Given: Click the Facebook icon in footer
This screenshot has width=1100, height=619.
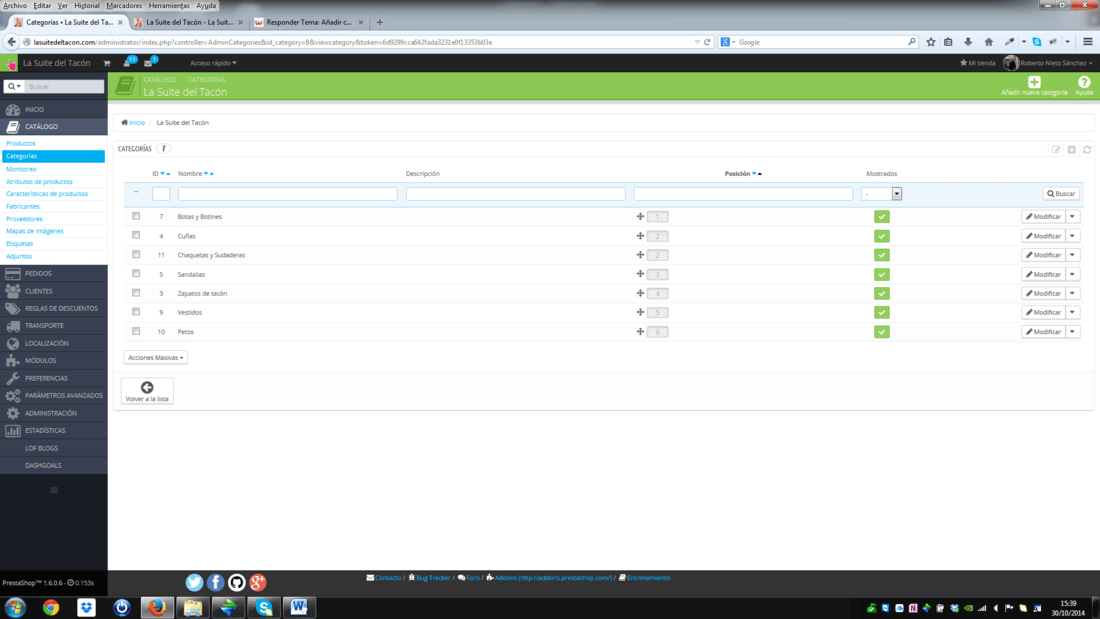Looking at the screenshot, I should 215,582.
